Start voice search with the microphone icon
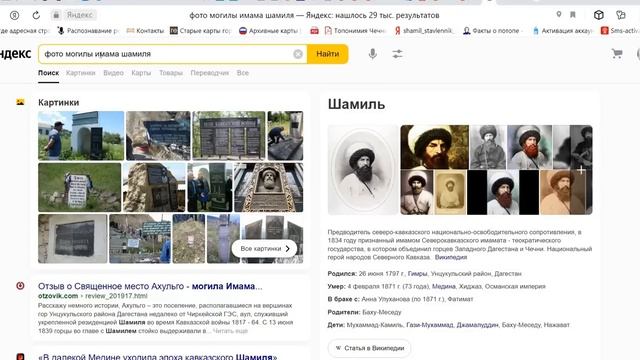 372,54
